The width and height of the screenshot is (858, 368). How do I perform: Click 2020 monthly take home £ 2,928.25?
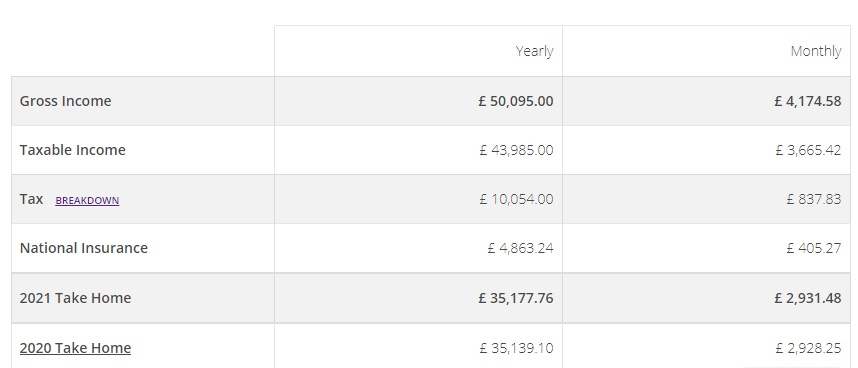[x=808, y=348]
